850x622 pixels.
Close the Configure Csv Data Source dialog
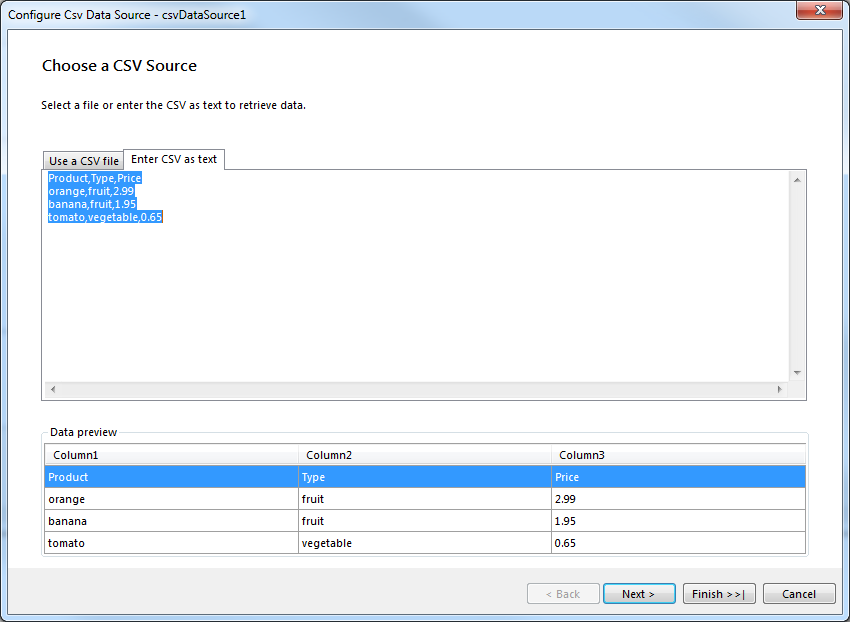(819, 11)
